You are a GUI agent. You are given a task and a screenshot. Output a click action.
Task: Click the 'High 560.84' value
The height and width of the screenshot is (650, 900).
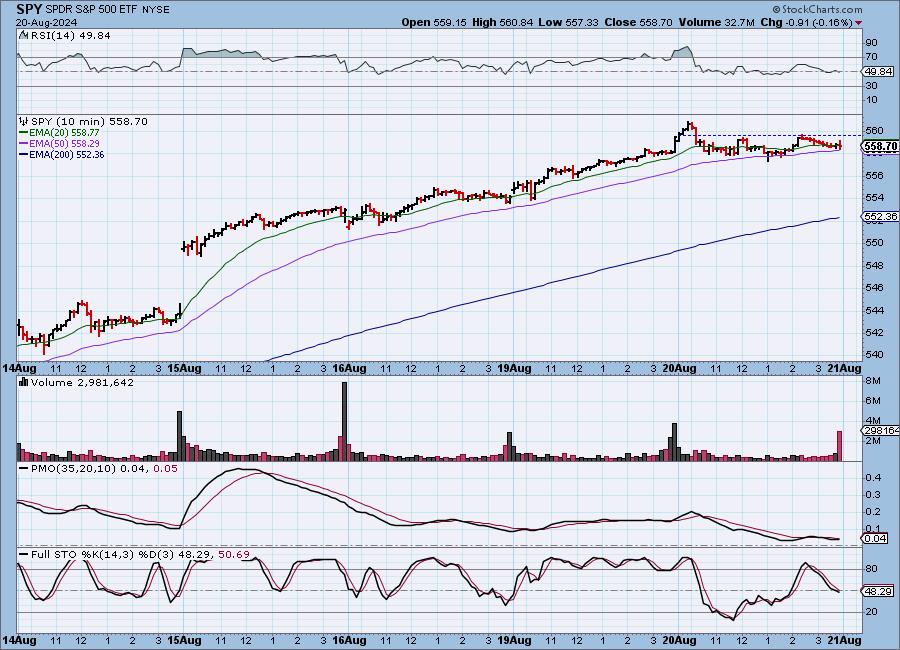[502, 22]
